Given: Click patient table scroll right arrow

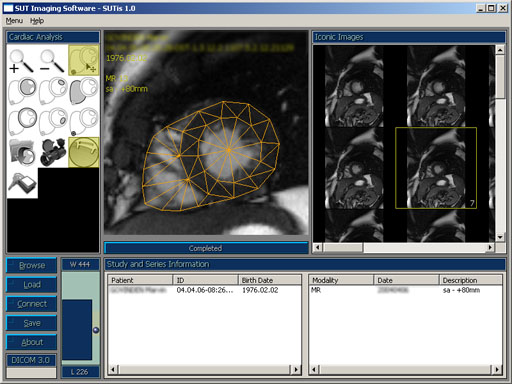Looking at the screenshot, I should [x=296, y=369].
